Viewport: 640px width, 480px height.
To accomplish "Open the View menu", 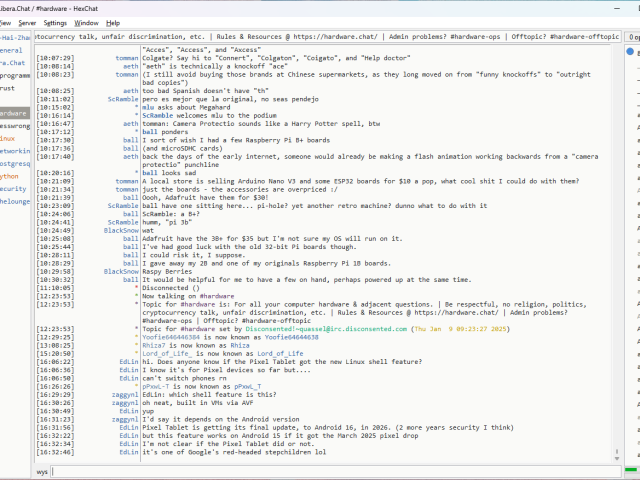I will tap(5, 22).
